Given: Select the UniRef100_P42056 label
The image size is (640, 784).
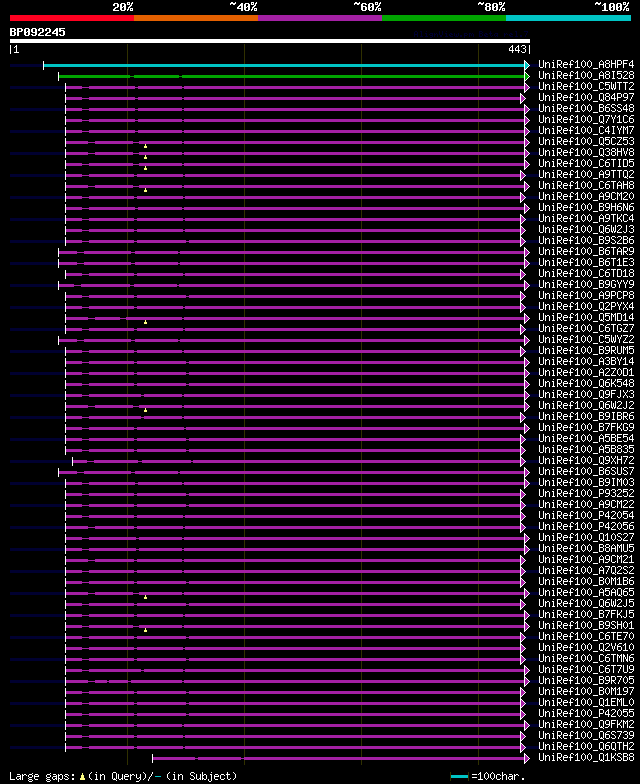Looking at the screenshot, I should 586,526.
